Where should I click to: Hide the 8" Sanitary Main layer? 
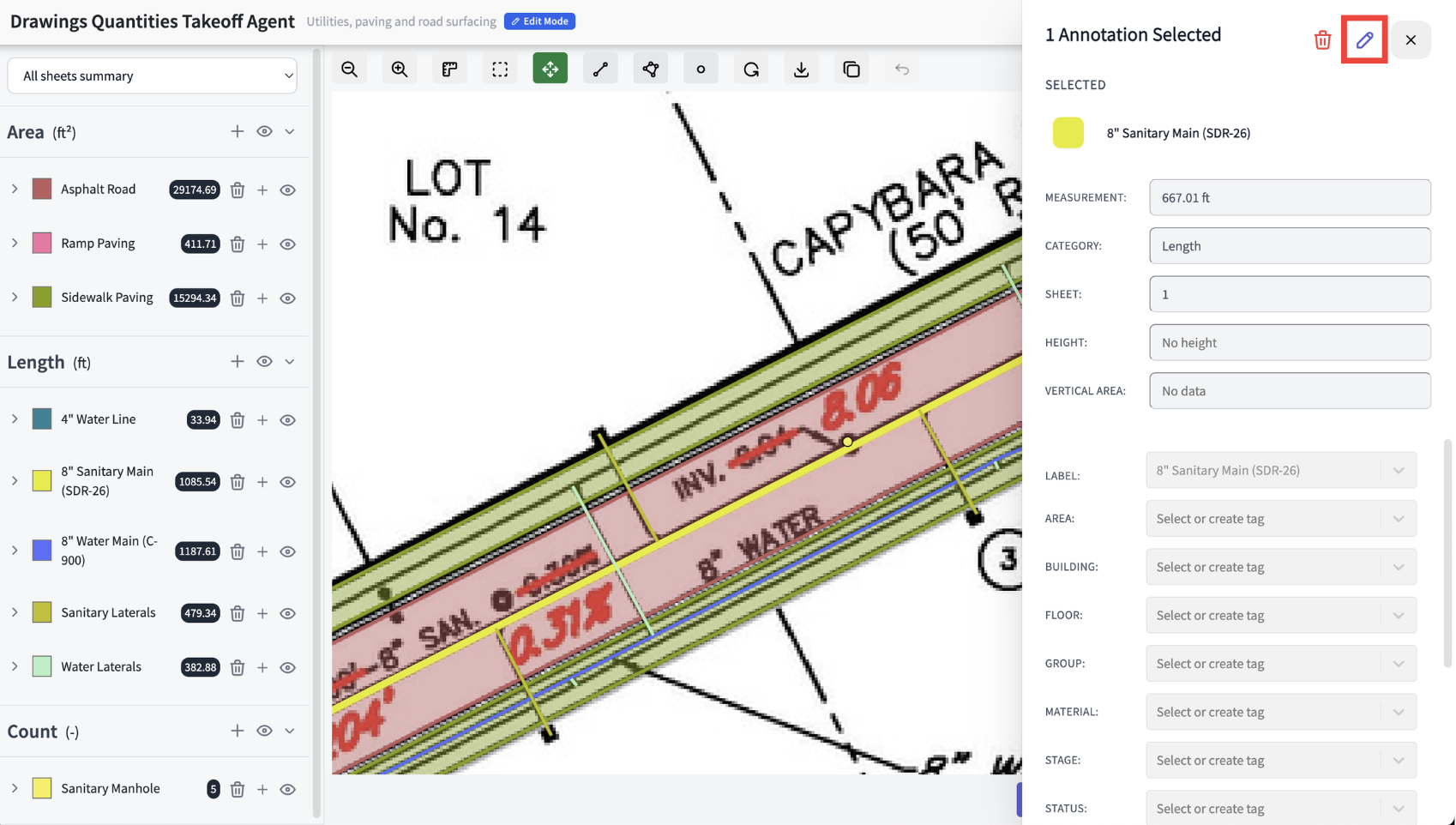[288, 482]
